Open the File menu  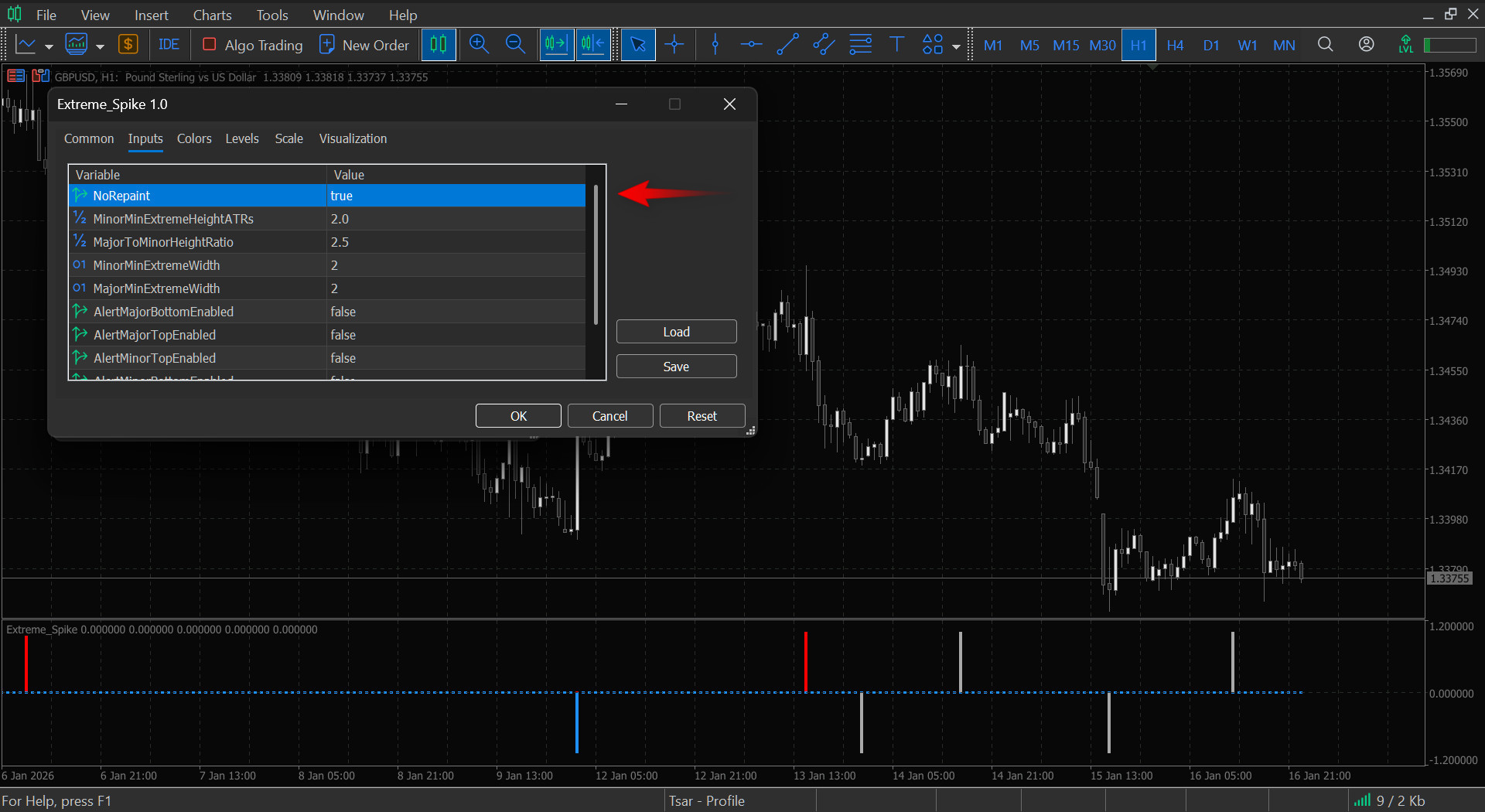tap(46, 15)
